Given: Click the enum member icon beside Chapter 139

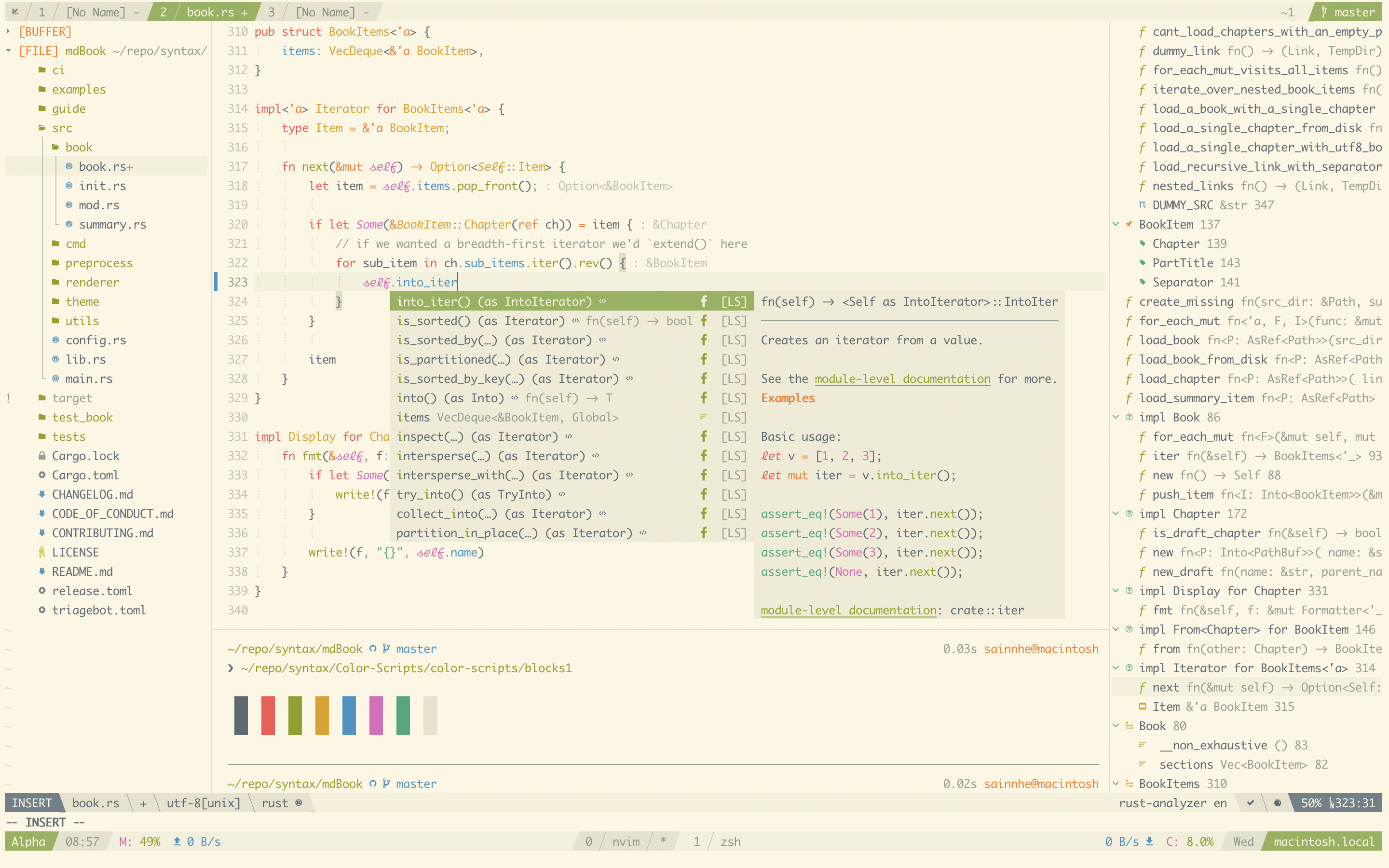Looking at the screenshot, I should [1142, 244].
